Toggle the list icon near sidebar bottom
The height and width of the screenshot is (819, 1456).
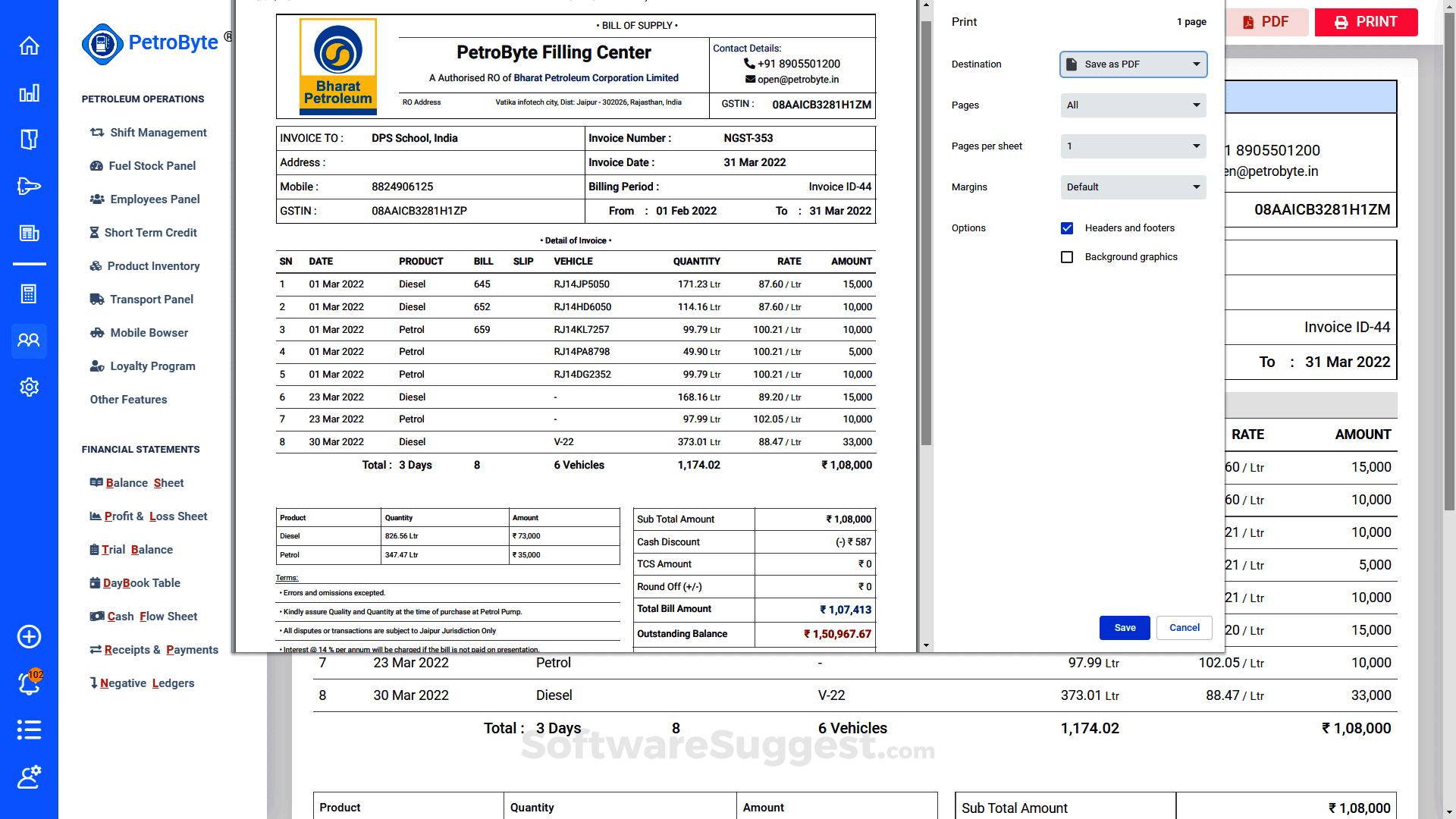[29, 730]
